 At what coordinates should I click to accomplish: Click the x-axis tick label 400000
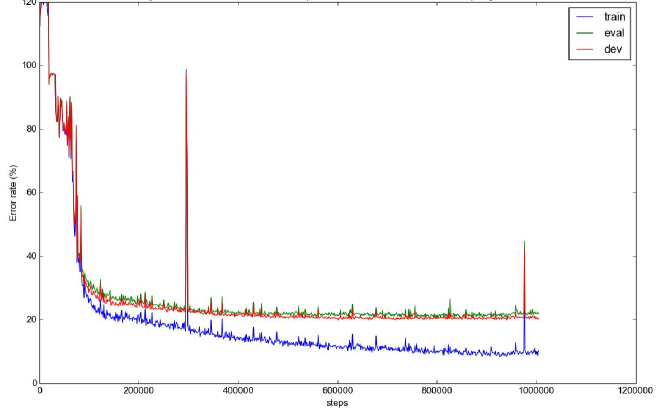tap(238, 391)
